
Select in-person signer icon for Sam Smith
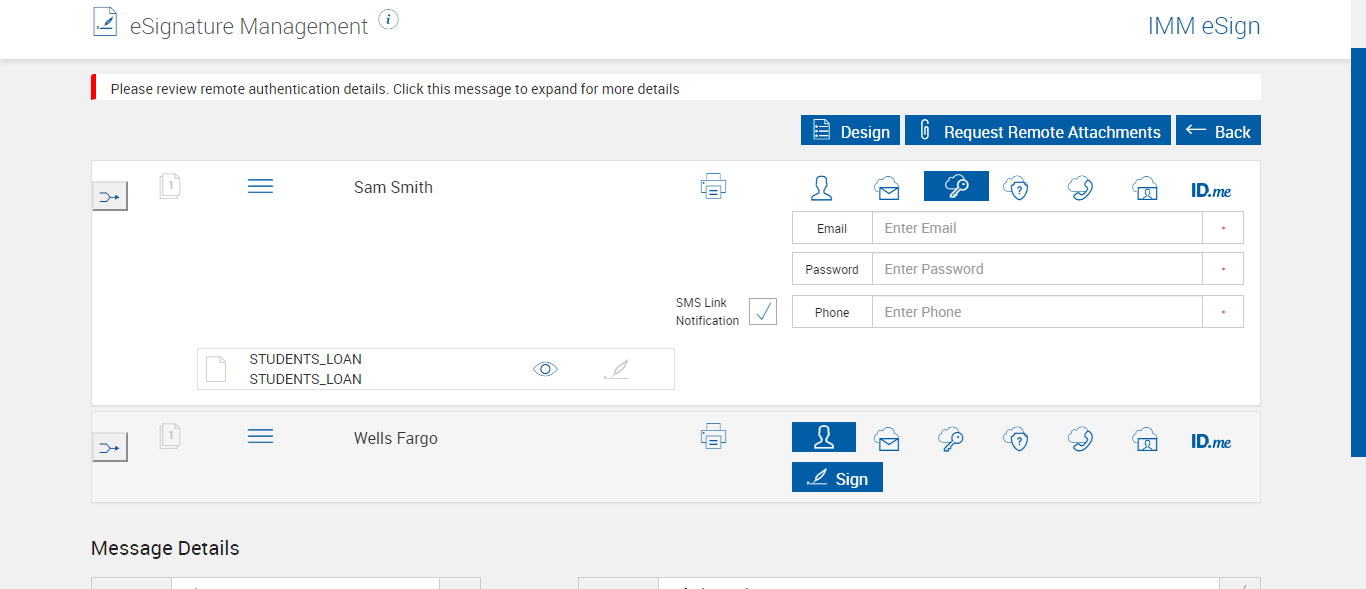(x=822, y=187)
